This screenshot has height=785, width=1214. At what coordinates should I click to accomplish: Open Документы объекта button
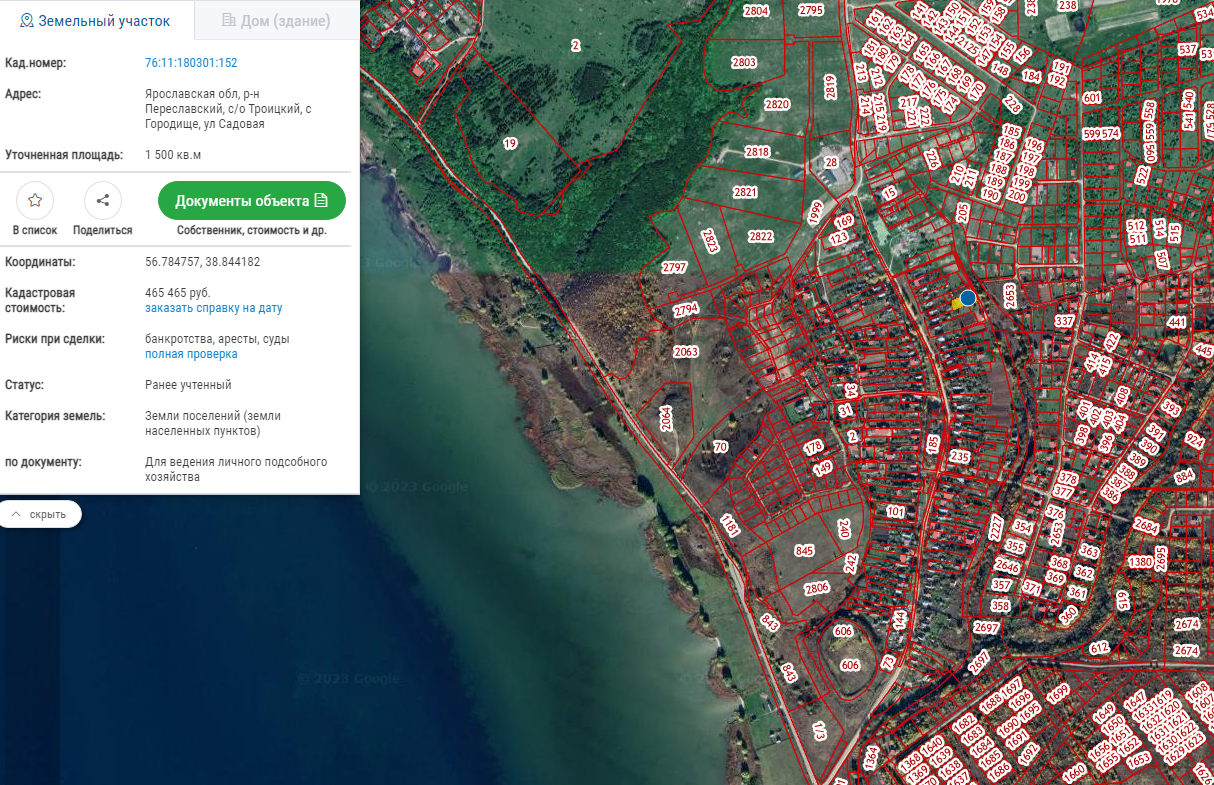click(x=251, y=201)
